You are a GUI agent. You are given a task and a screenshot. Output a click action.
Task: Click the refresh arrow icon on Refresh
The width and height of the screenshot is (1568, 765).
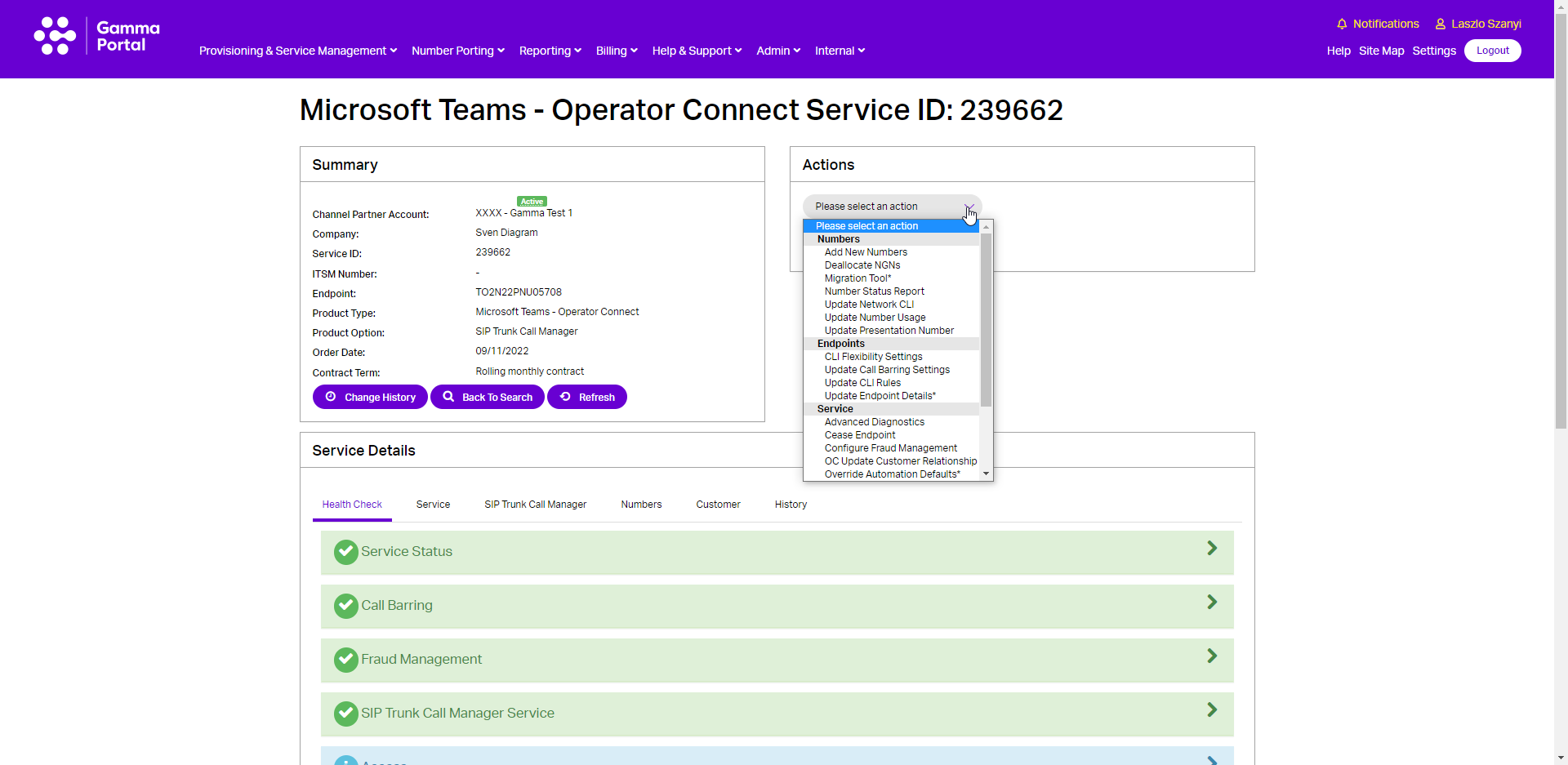565,397
